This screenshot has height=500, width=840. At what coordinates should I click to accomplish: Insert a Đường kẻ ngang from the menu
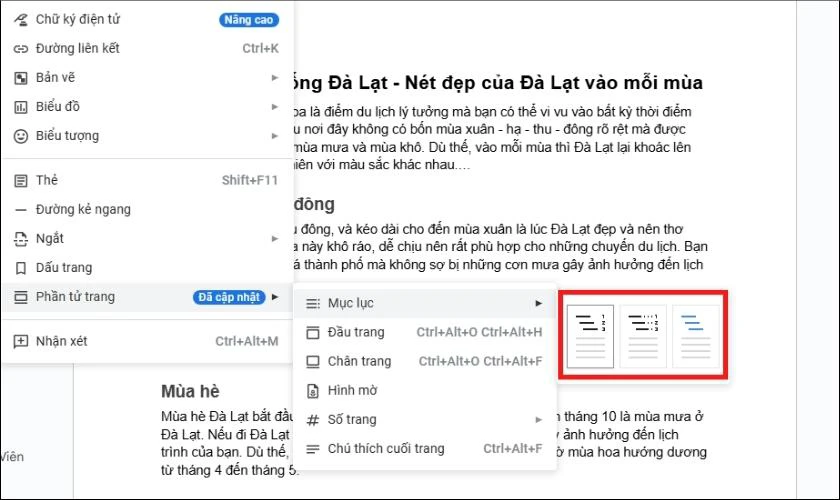click(147, 210)
